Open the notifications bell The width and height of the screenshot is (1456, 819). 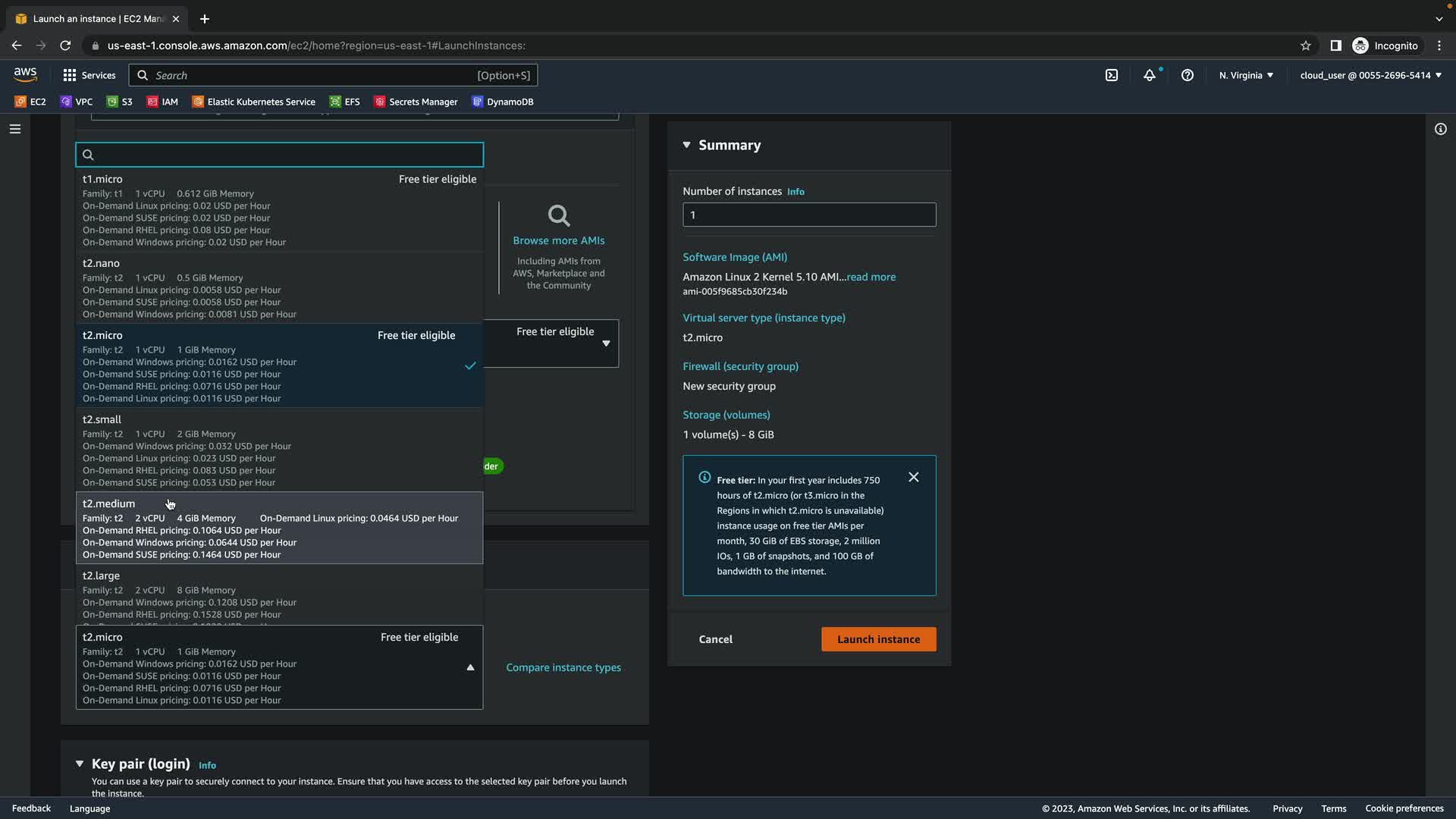click(1150, 75)
